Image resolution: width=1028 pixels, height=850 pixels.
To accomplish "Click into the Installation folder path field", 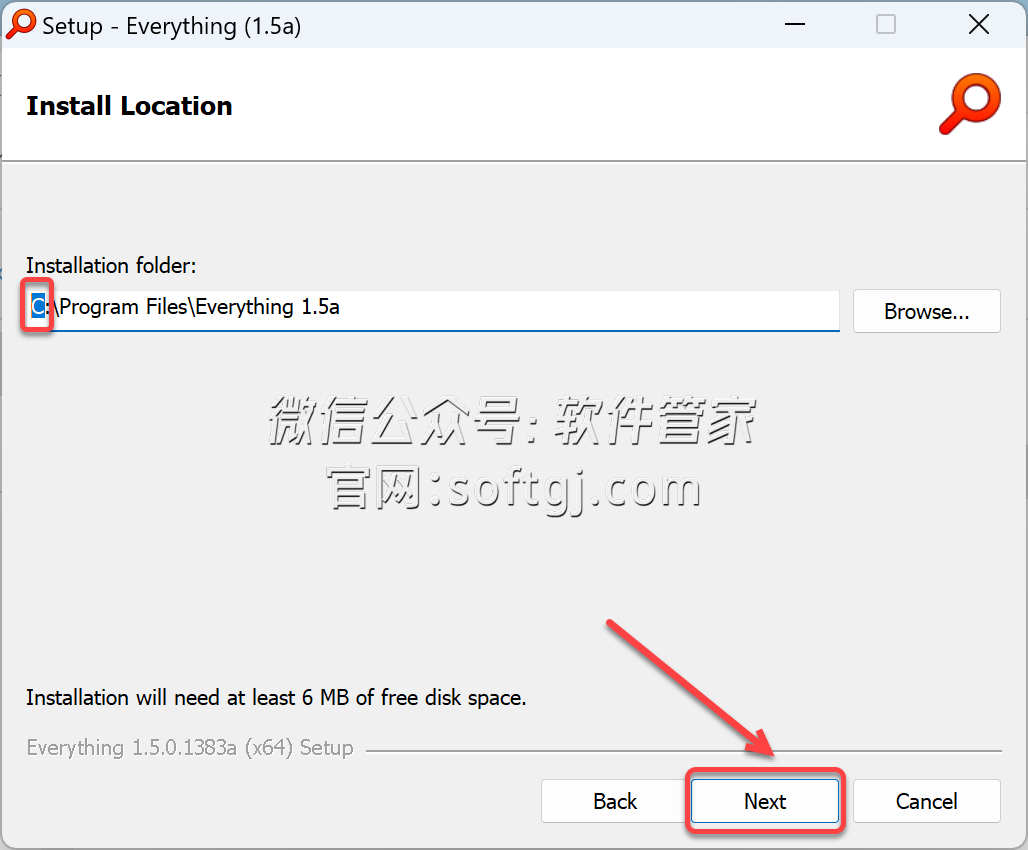I will 433,310.
